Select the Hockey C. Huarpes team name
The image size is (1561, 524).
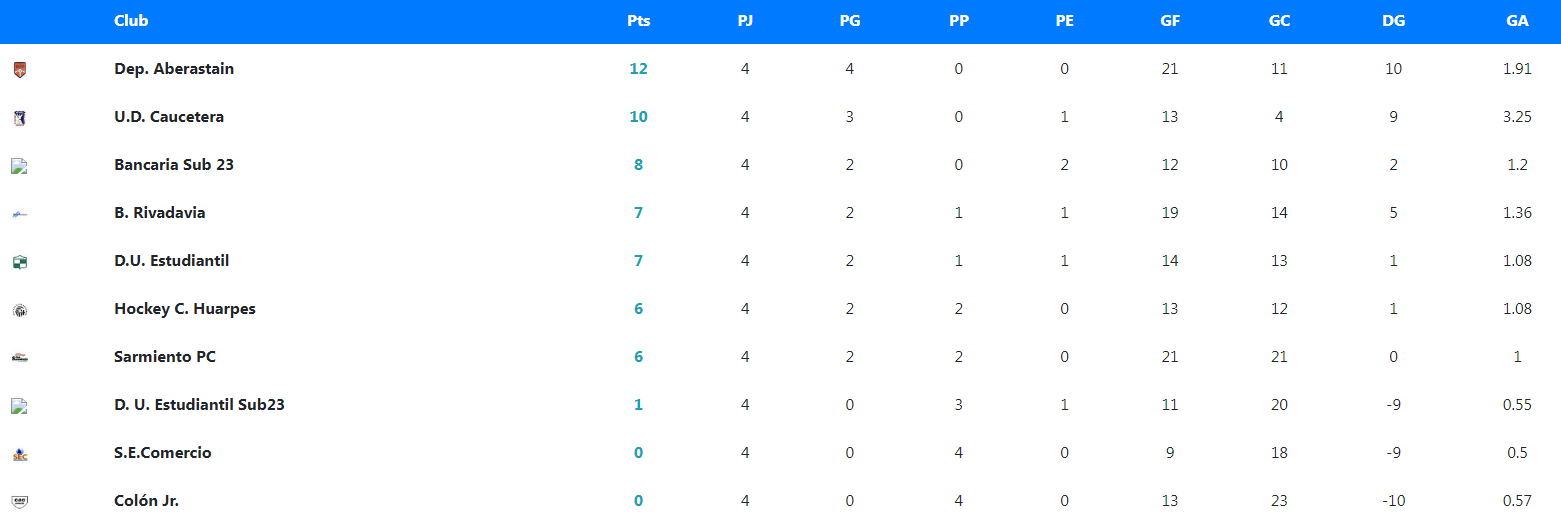click(x=185, y=309)
